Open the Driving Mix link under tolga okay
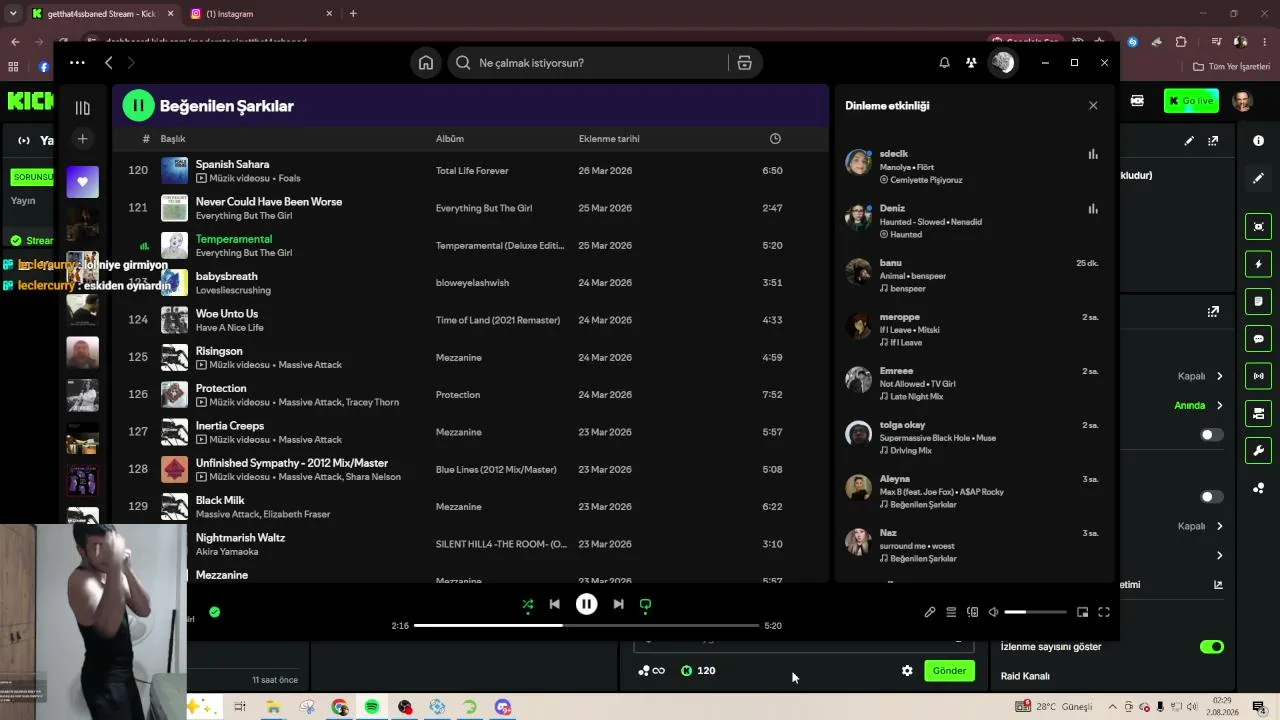Viewport: 1280px width, 720px height. tap(911, 451)
